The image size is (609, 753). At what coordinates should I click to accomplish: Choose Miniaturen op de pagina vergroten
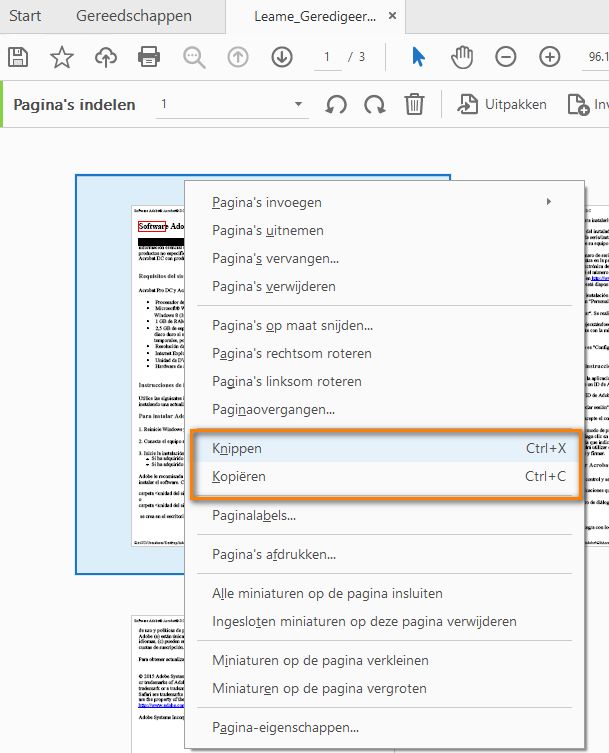tap(384, 688)
